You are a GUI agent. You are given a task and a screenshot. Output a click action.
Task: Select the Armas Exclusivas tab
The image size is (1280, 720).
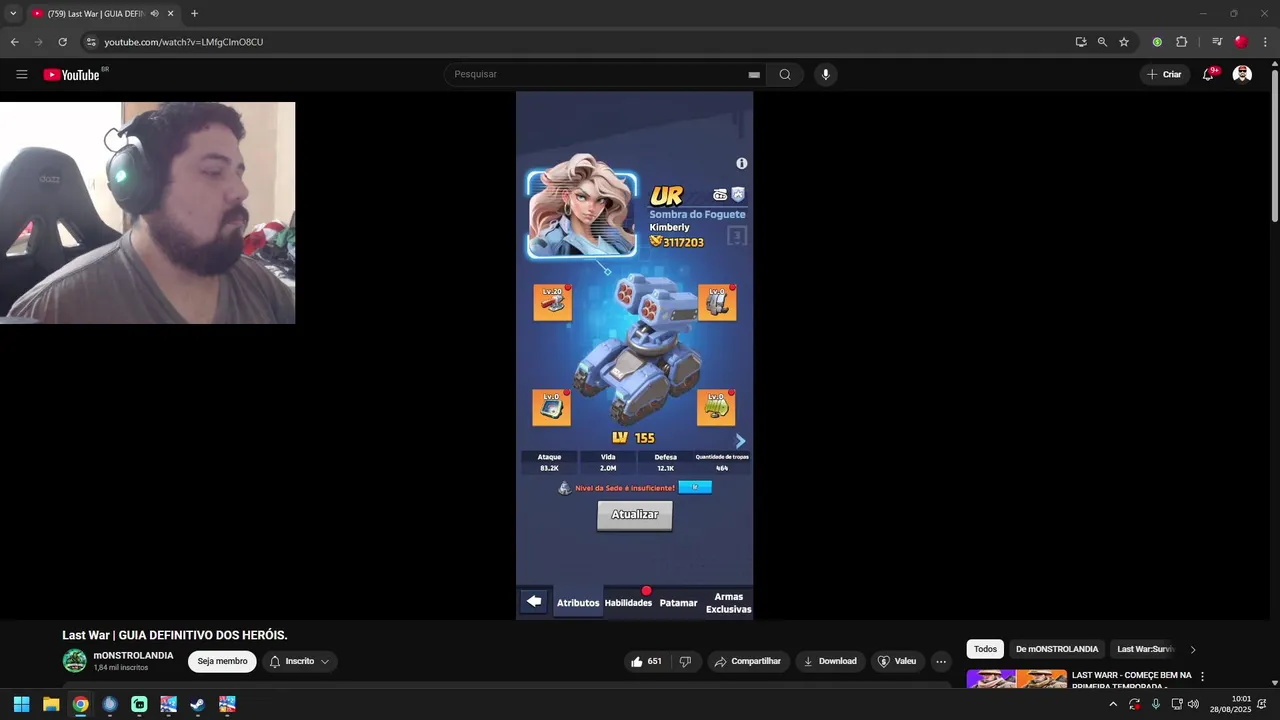pyautogui.click(x=728, y=603)
